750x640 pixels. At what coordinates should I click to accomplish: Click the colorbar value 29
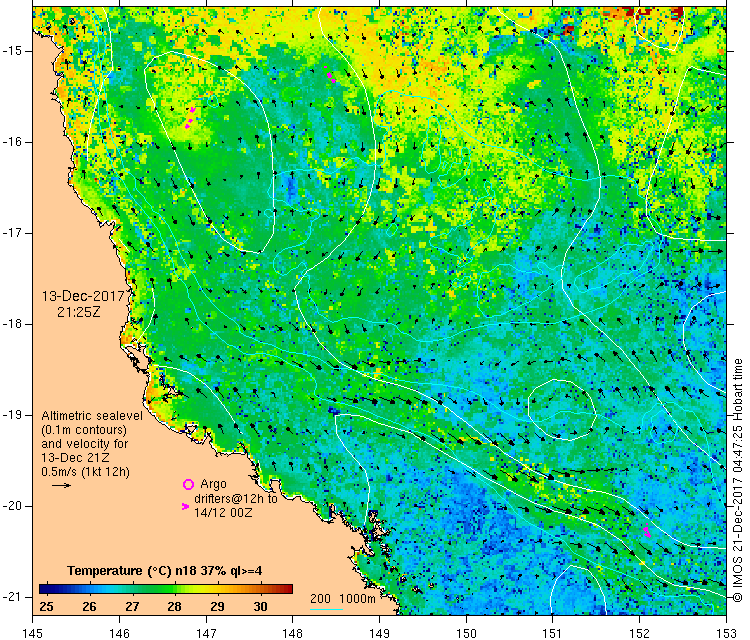[x=217, y=607]
